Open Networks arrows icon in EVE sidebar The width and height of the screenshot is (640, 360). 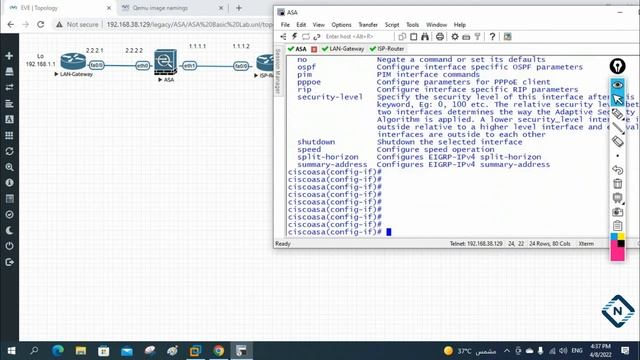(9, 87)
